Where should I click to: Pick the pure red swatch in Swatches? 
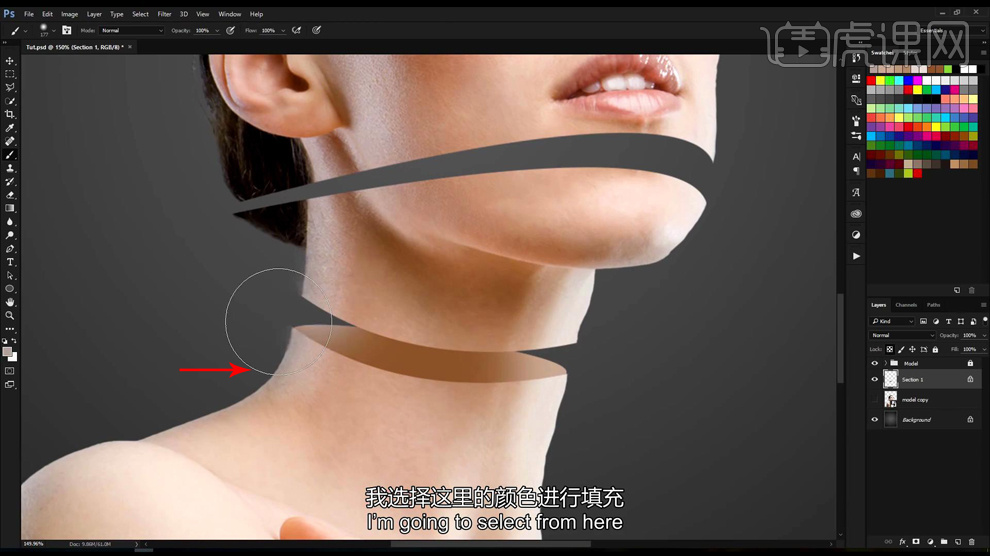(871, 81)
